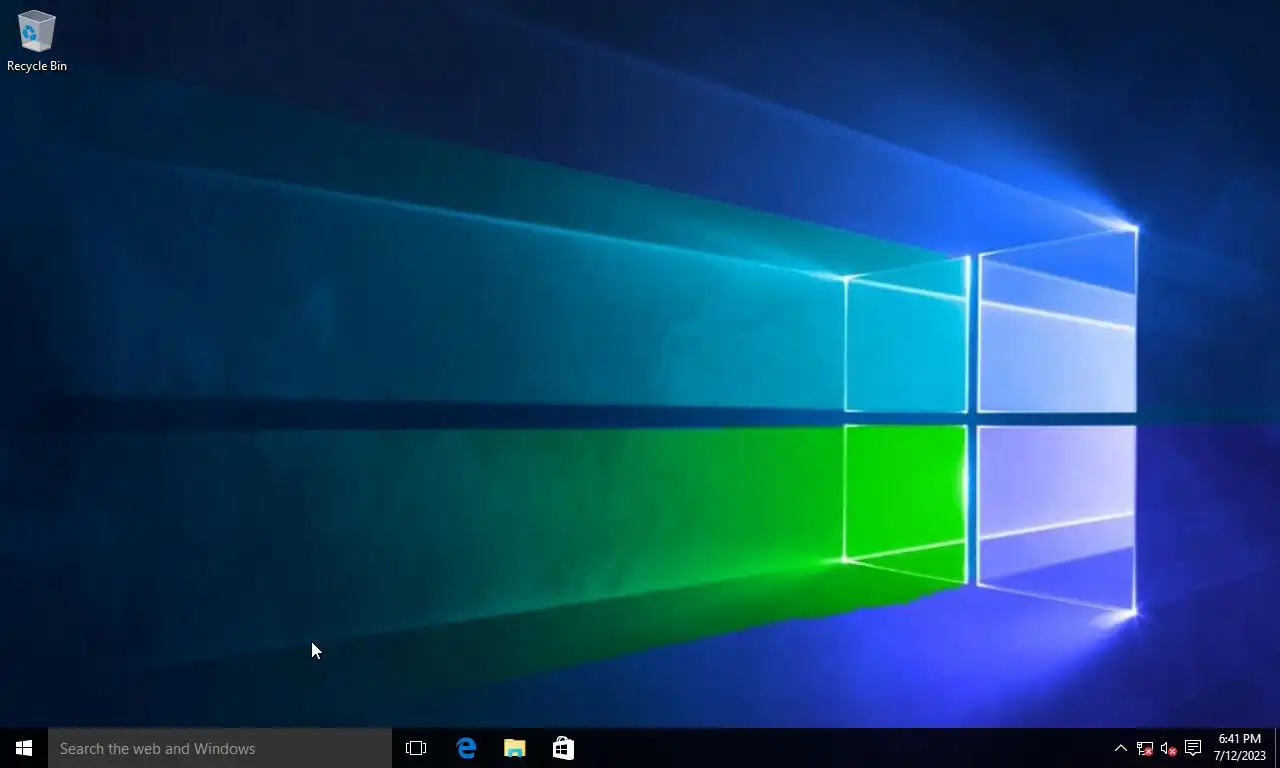The width and height of the screenshot is (1280, 768).
Task: Open the clock showing 6:41 PM
Action: [x=1240, y=748]
